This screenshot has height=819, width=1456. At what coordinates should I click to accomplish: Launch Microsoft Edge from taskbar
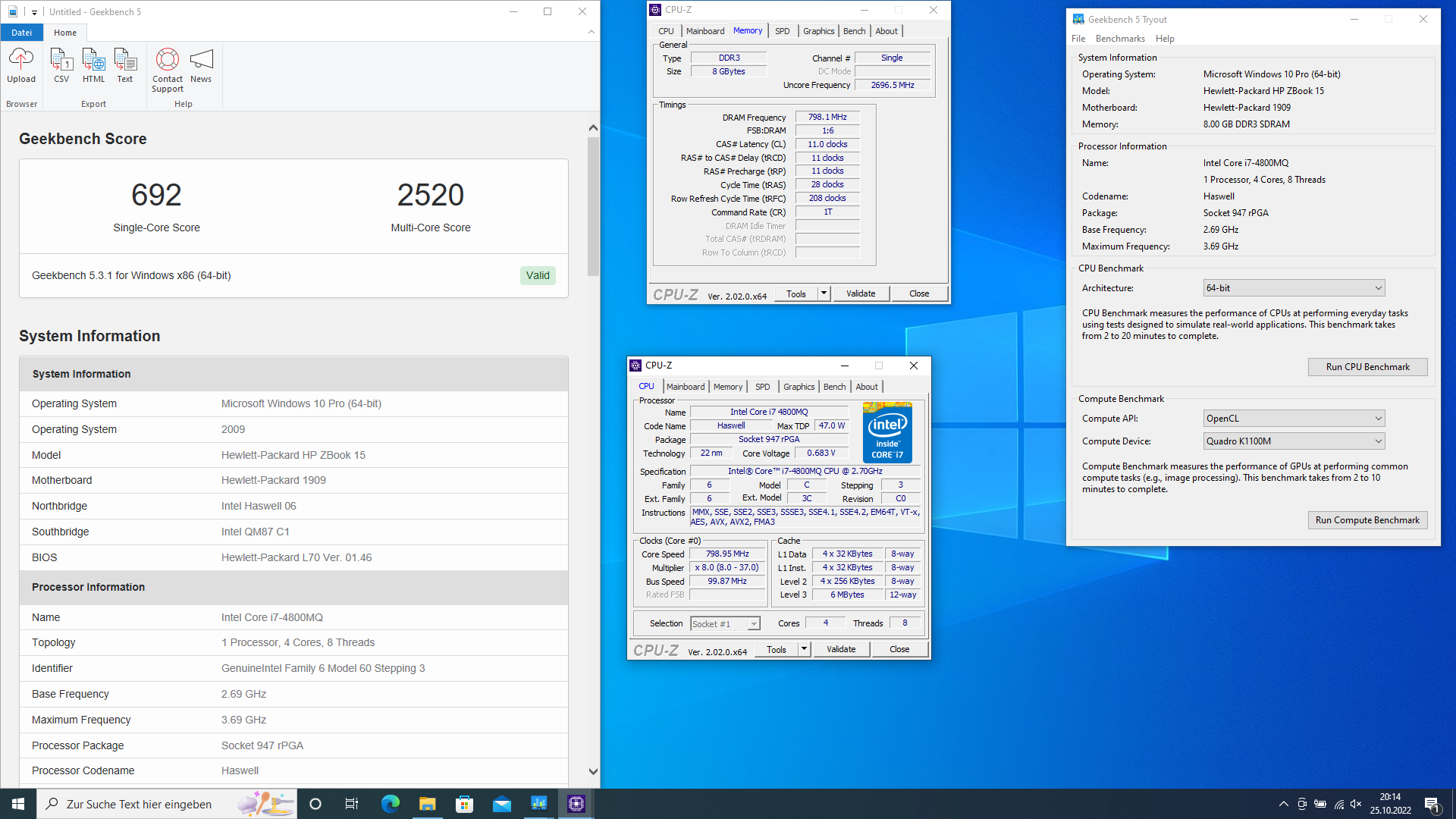point(390,804)
